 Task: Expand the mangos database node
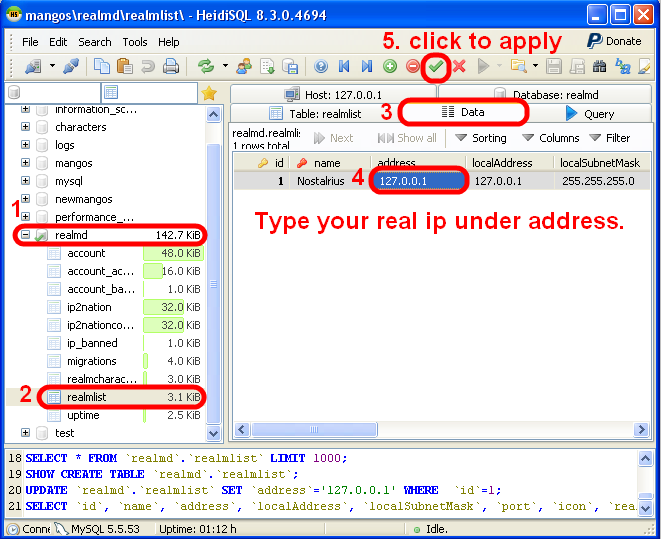pos(26,163)
